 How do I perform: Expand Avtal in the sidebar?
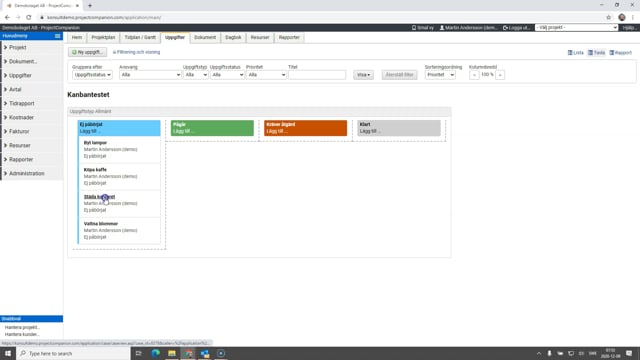click(x=31, y=89)
